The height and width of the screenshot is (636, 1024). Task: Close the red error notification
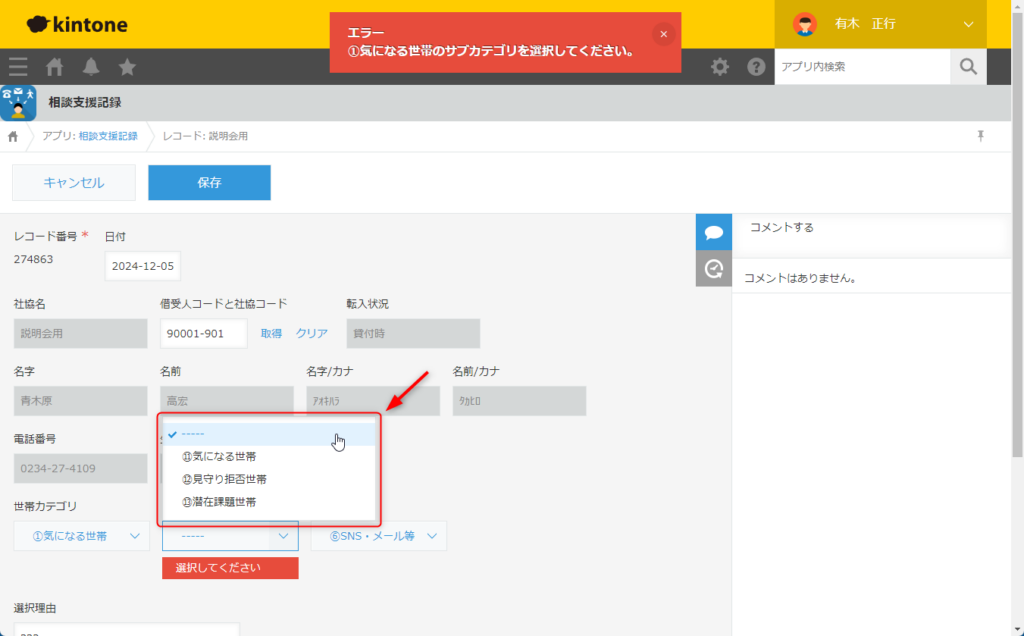pos(663,34)
